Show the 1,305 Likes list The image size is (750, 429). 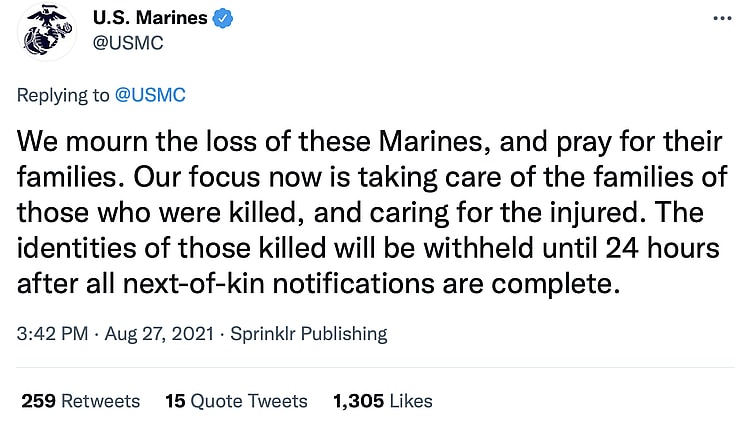coord(383,401)
